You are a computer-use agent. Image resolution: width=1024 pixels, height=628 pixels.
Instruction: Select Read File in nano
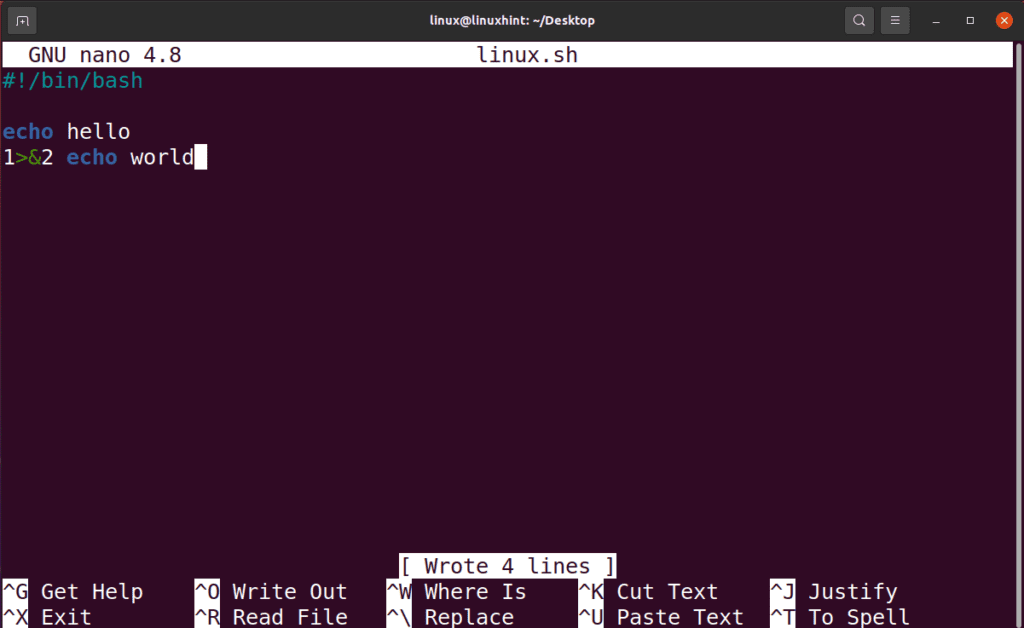click(x=289, y=617)
